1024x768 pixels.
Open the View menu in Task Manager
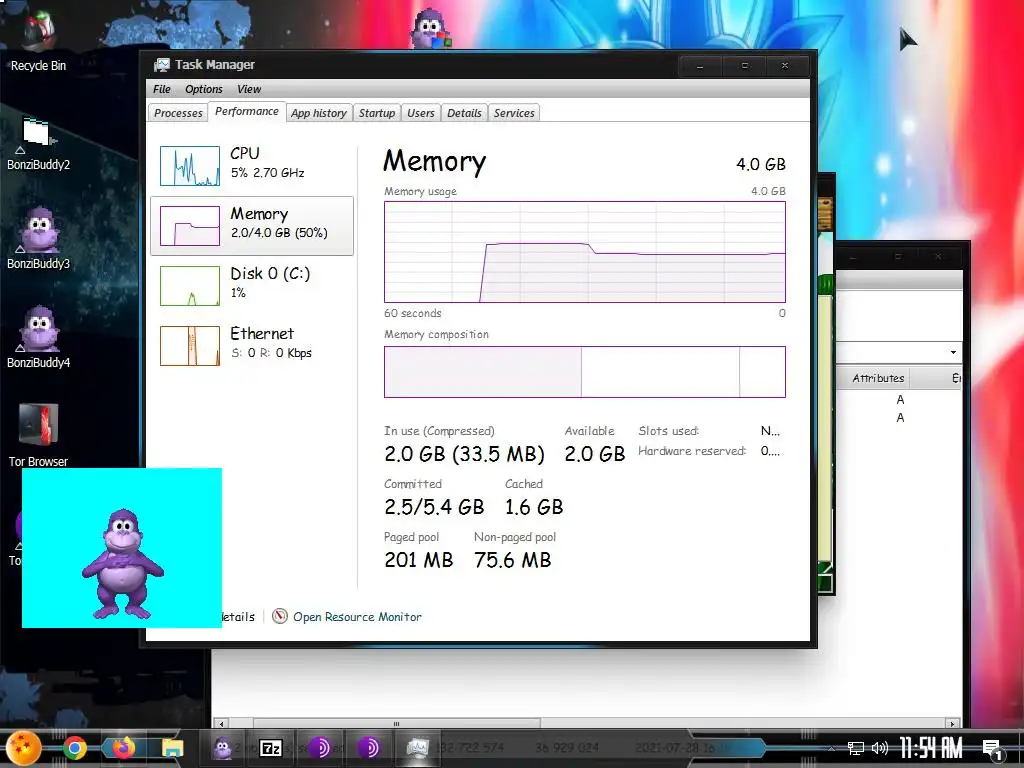tap(249, 89)
